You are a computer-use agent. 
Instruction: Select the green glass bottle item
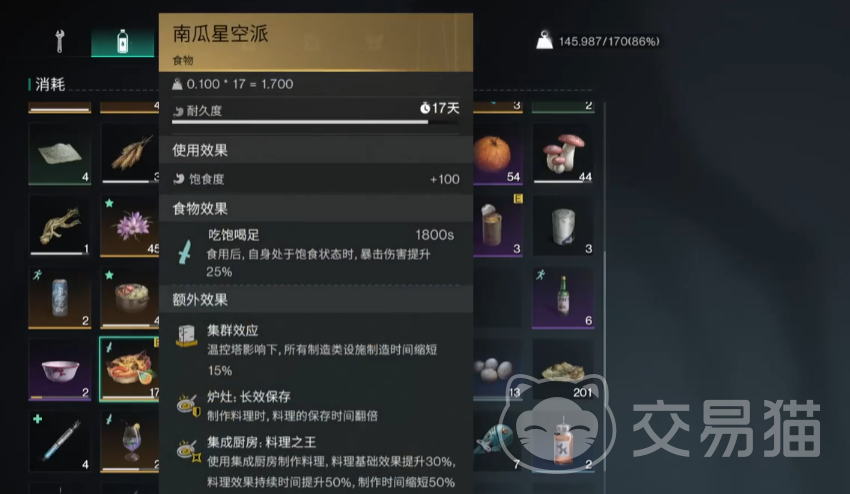[563, 297]
